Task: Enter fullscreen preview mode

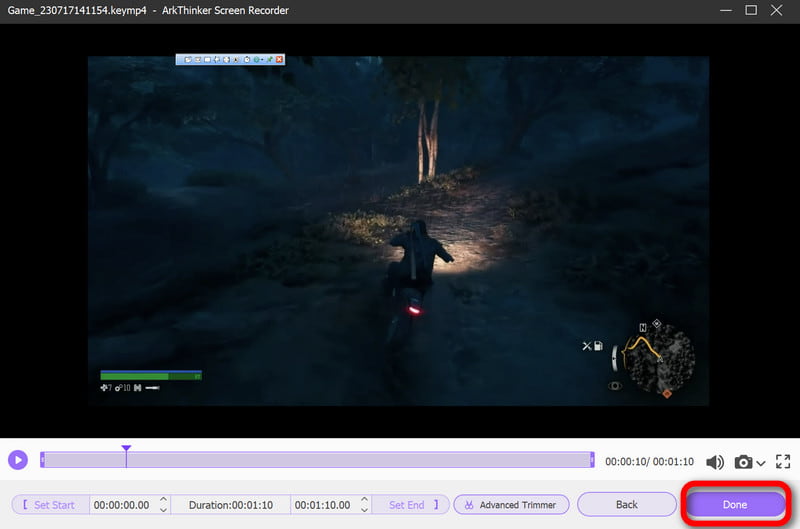Action: click(783, 462)
